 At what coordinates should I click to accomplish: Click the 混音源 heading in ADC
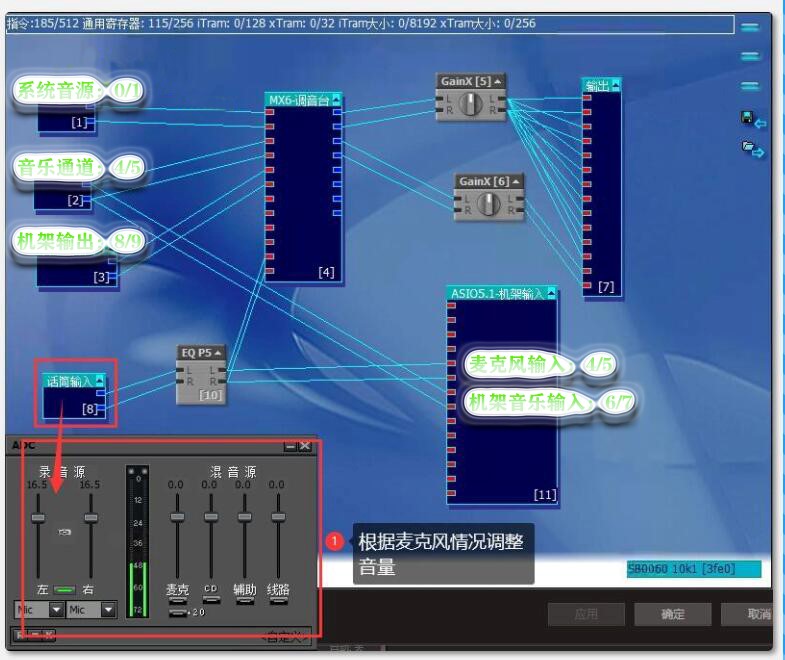coord(233,472)
